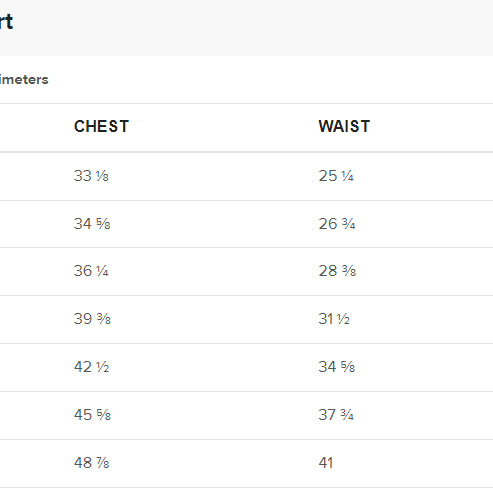Viewport: 493px width, 493px height.
Task: Select waist value 37 ¾
Action: point(336,415)
